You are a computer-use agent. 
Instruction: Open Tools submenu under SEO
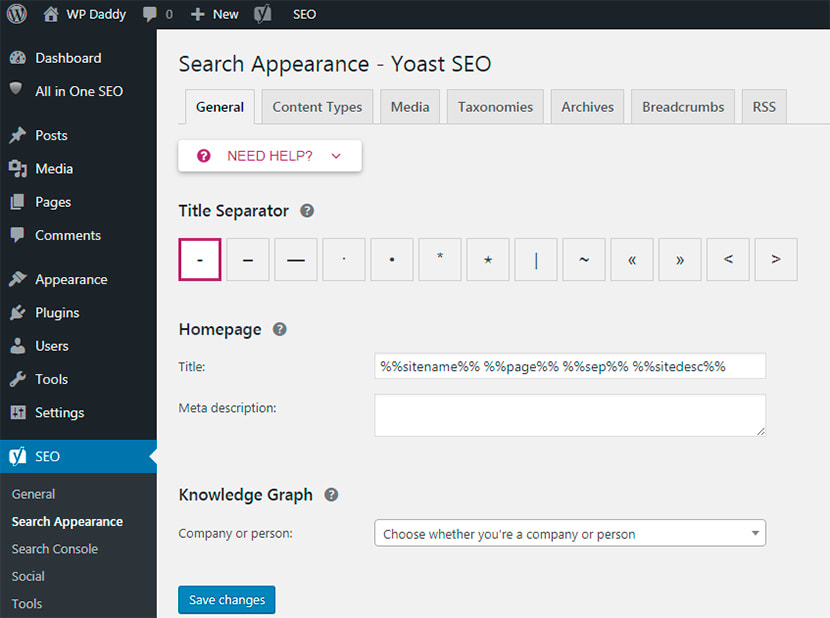click(x=26, y=604)
